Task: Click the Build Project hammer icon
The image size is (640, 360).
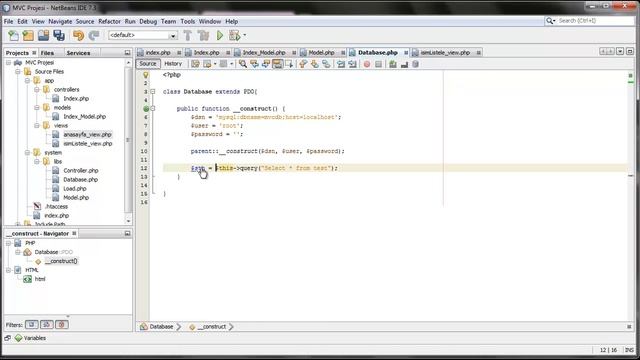Action: click(x=188, y=36)
